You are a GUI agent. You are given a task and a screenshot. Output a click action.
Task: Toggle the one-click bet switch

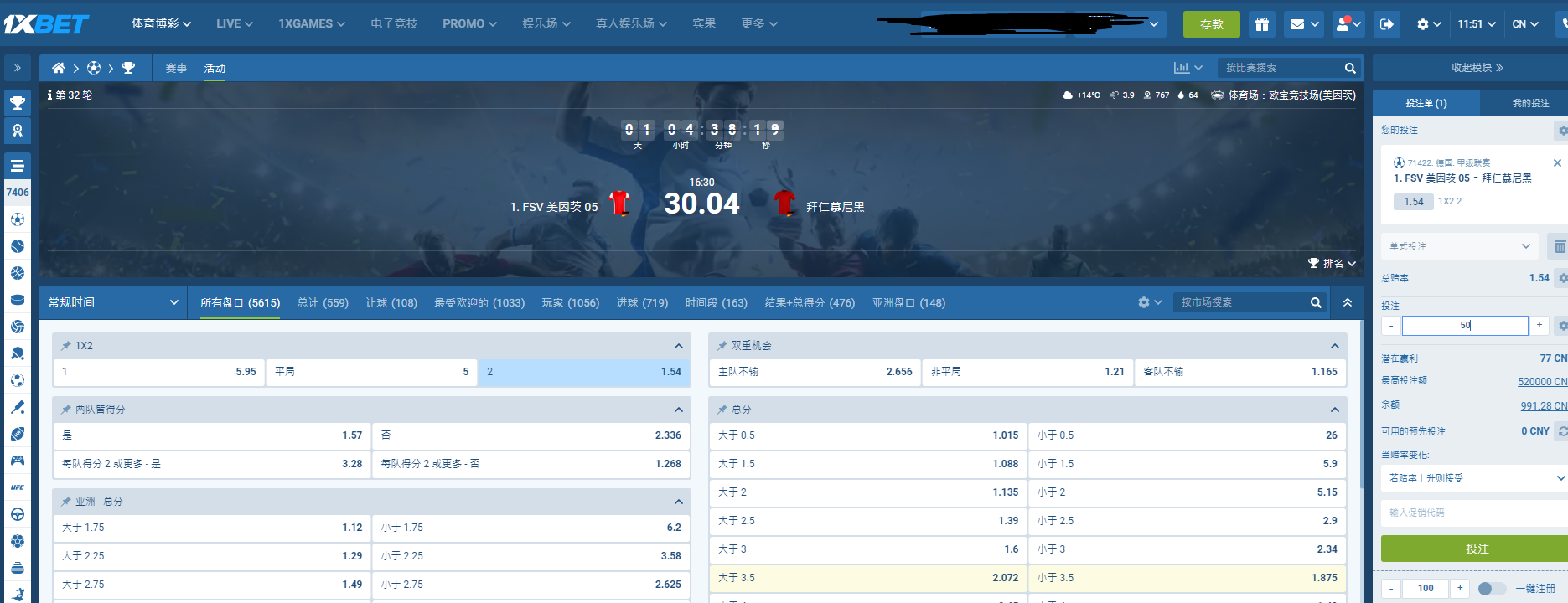[x=1491, y=589]
